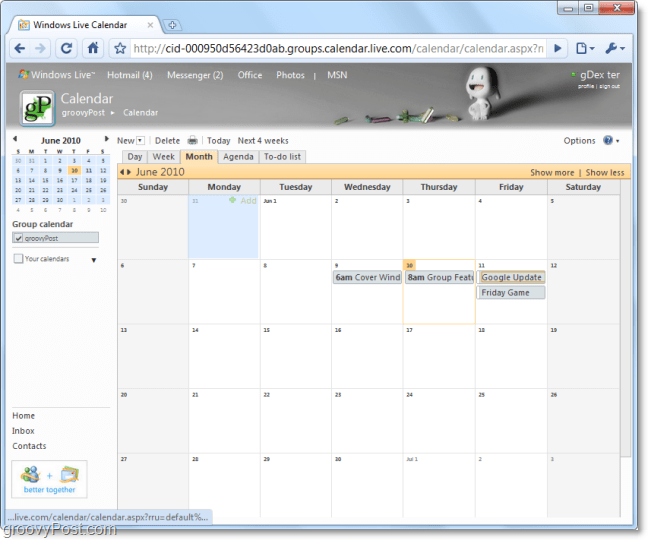Open the New dropdown arrow
648x540 pixels.
(x=141, y=140)
